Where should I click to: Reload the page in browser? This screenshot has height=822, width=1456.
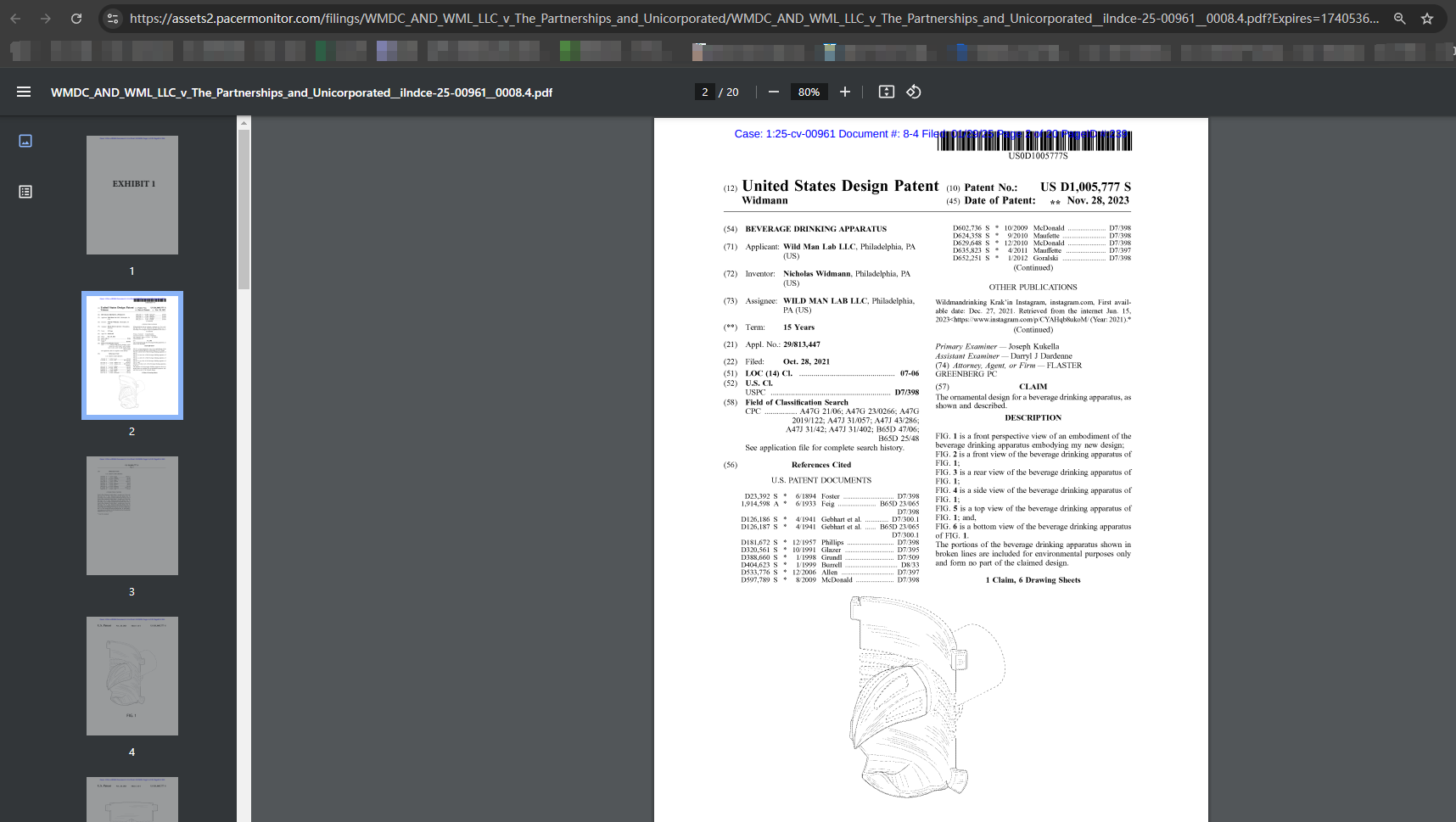tap(76, 18)
